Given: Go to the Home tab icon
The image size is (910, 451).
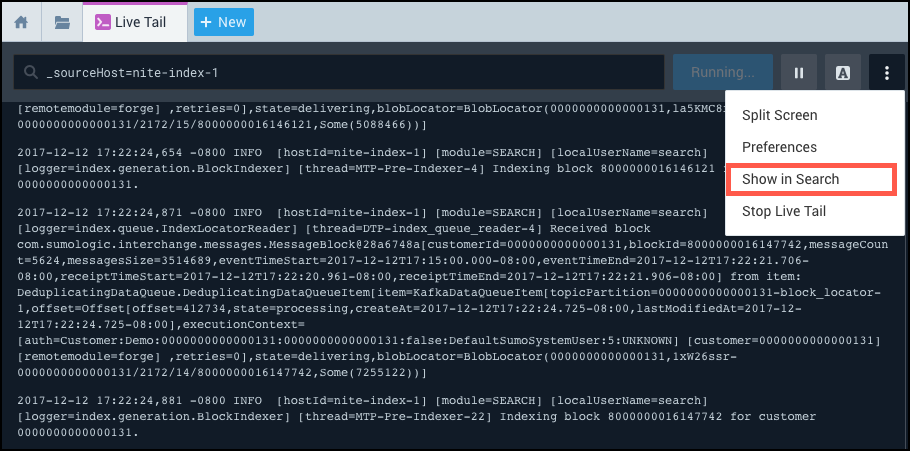Looking at the screenshot, I should tap(21, 22).
